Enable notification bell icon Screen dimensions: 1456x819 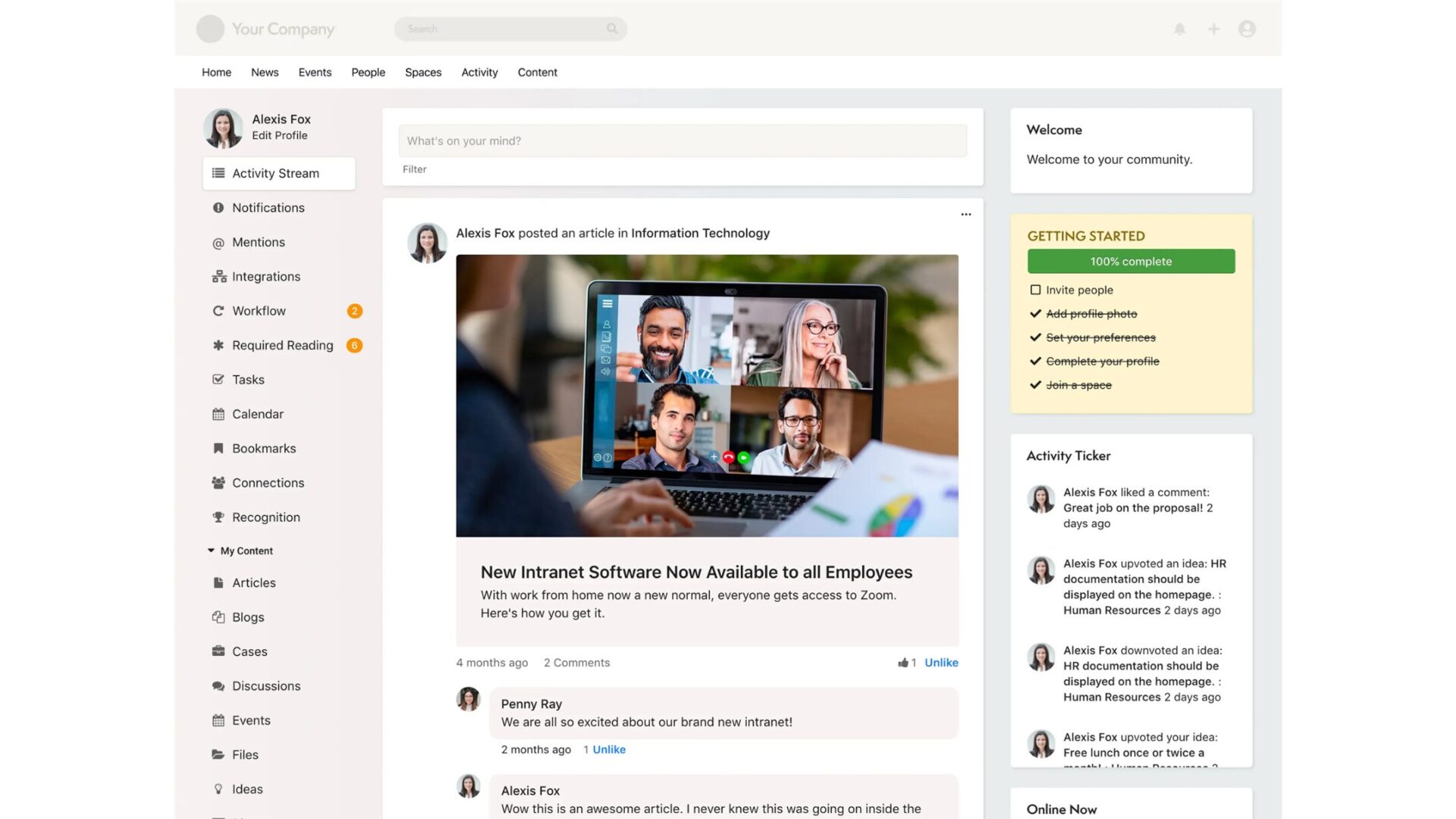tap(1180, 28)
